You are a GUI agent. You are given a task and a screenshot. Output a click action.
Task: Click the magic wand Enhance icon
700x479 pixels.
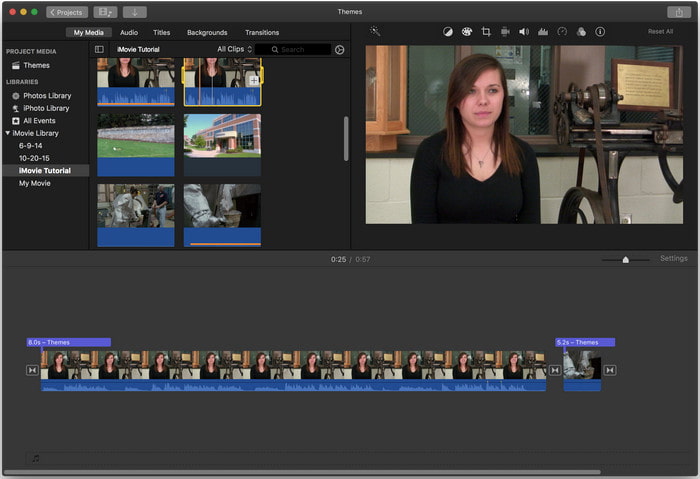[375, 31]
